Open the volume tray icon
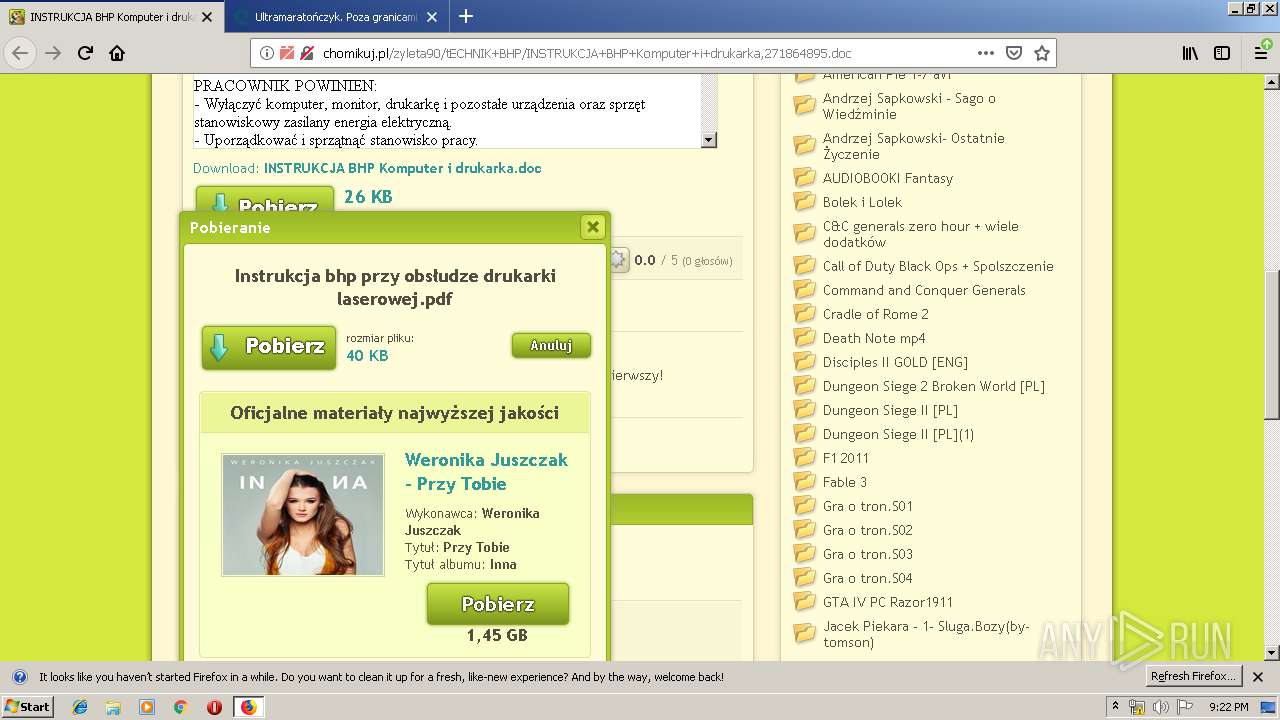Image resolution: width=1280 pixels, height=720 pixels. click(x=1160, y=707)
